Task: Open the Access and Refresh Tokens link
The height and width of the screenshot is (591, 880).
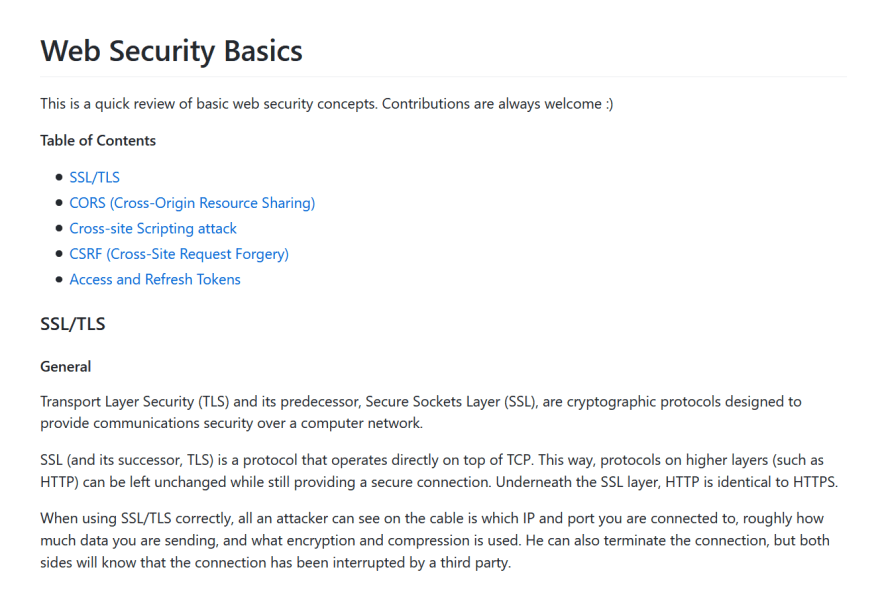Action: (x=155, y=279)
